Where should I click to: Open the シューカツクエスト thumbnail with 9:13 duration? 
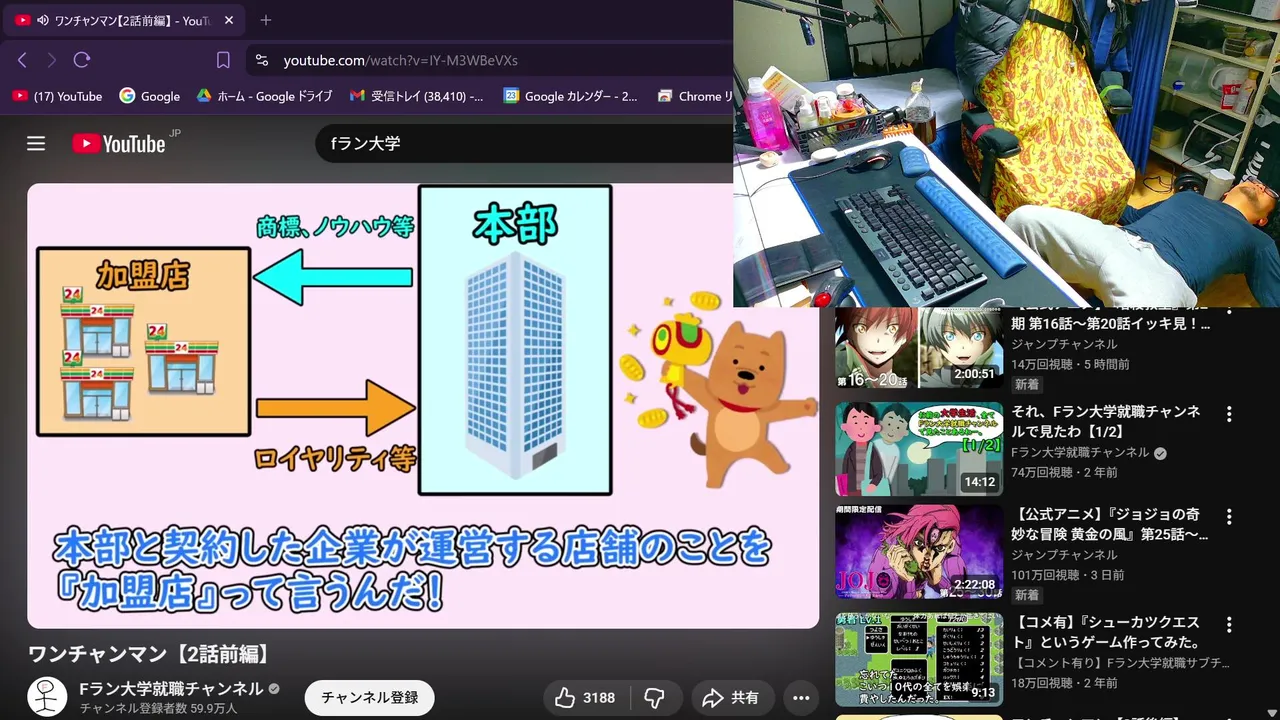(919, 660)
